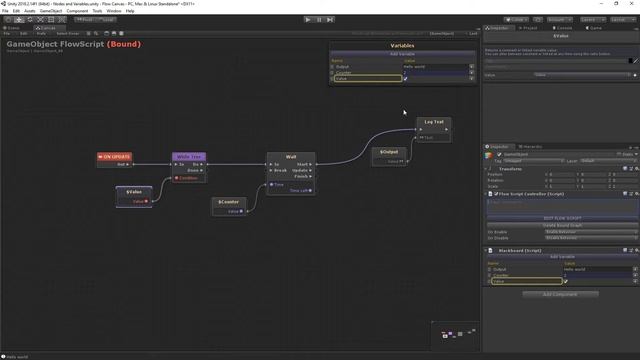
Task: Click Add Variable in canvas Variables panel
Action: (x=402, y=54)
